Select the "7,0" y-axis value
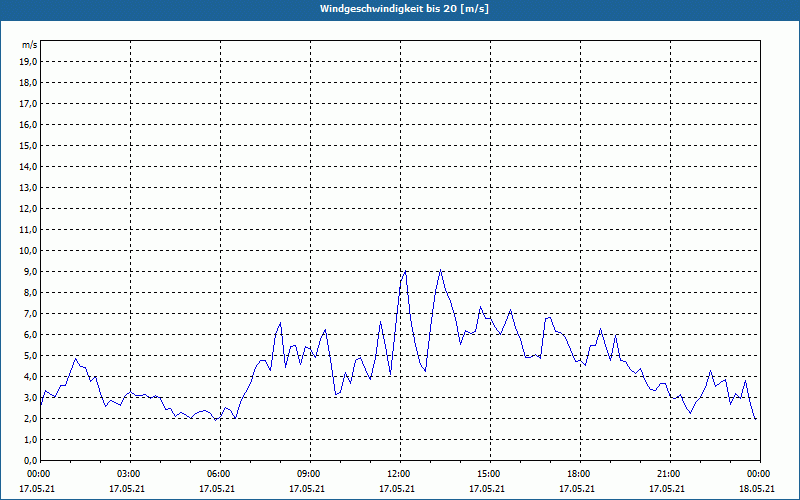The image size is (800, 500). (30, 313)
